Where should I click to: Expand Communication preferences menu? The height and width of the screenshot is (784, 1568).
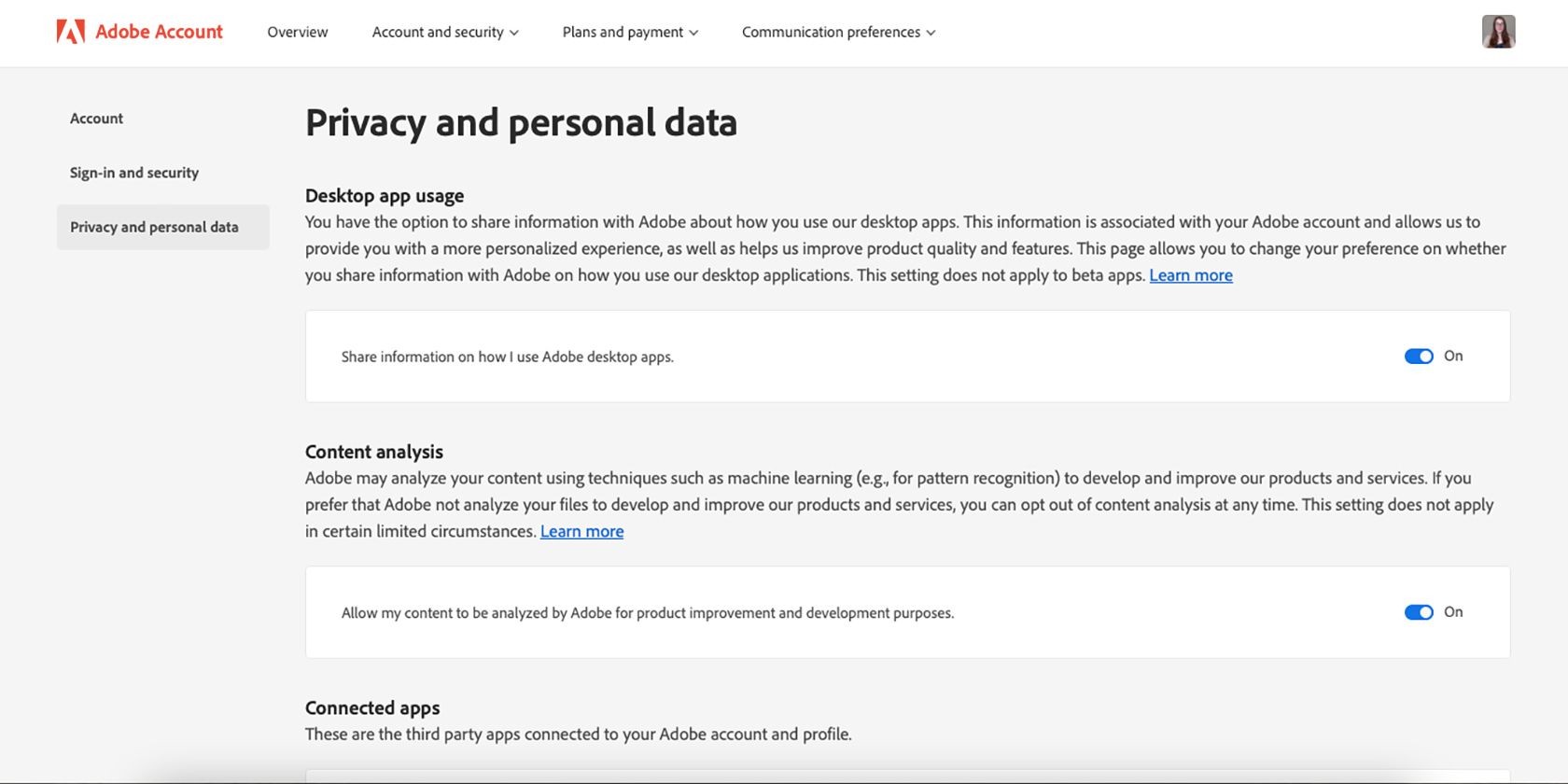(838, 32)
